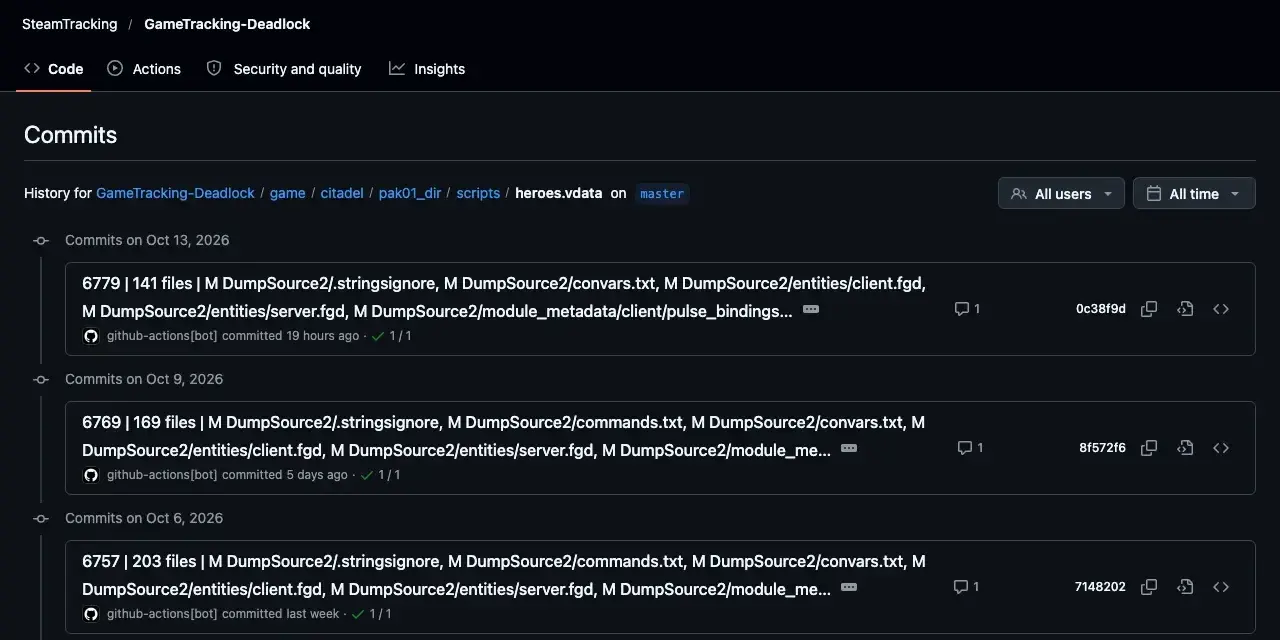
Task: Open the Security and quality tab
Action: 284,69
